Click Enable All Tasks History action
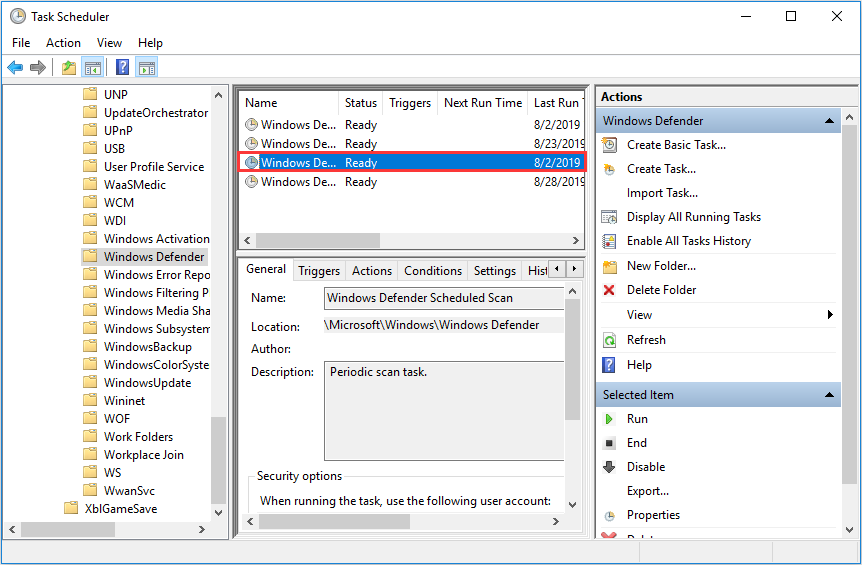 pos(689,241)
